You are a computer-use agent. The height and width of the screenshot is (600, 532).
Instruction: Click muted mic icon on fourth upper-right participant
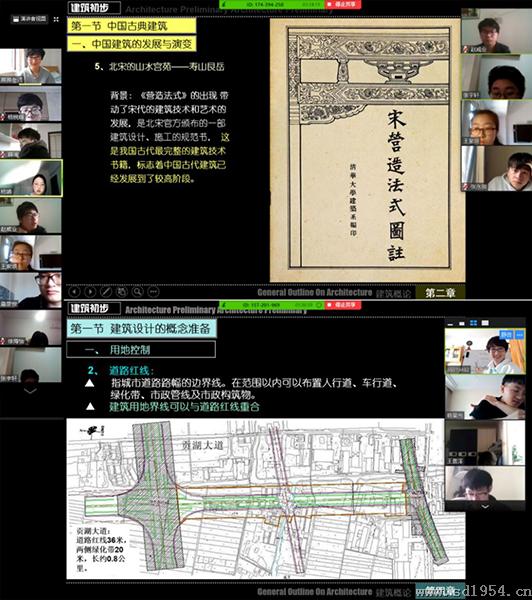466,187
